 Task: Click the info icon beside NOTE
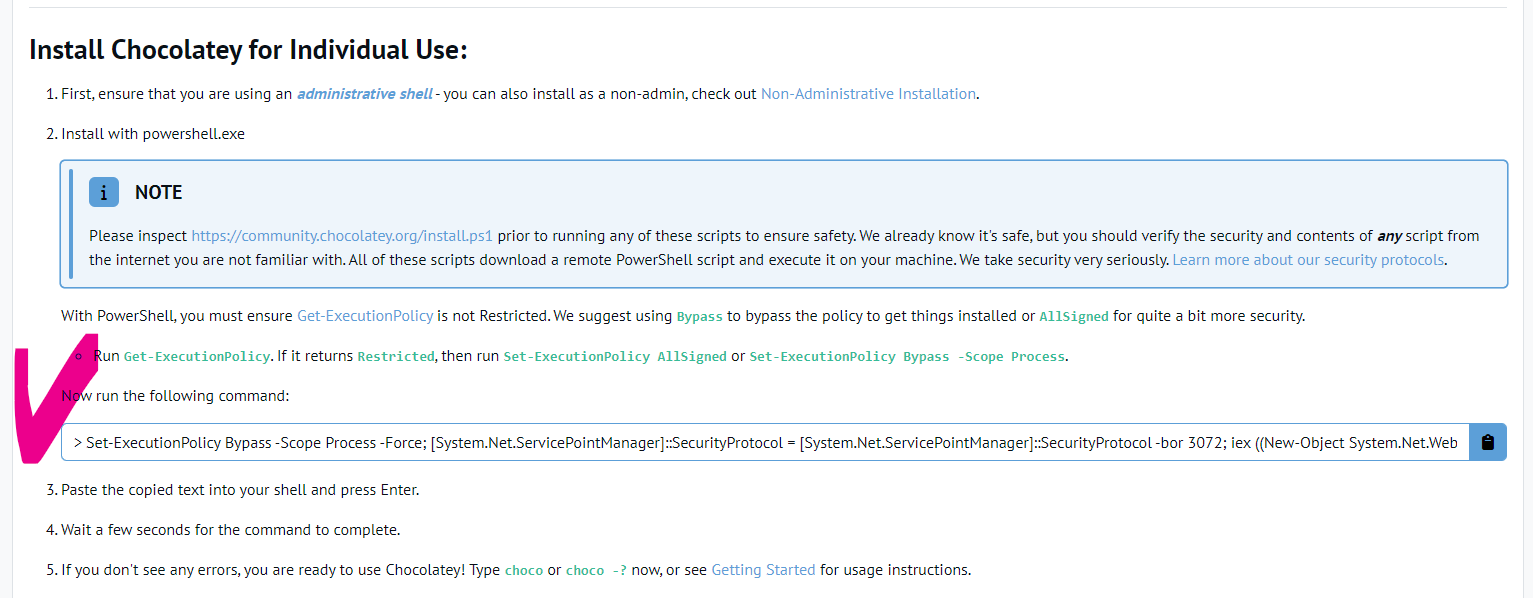tap(104, 192)
